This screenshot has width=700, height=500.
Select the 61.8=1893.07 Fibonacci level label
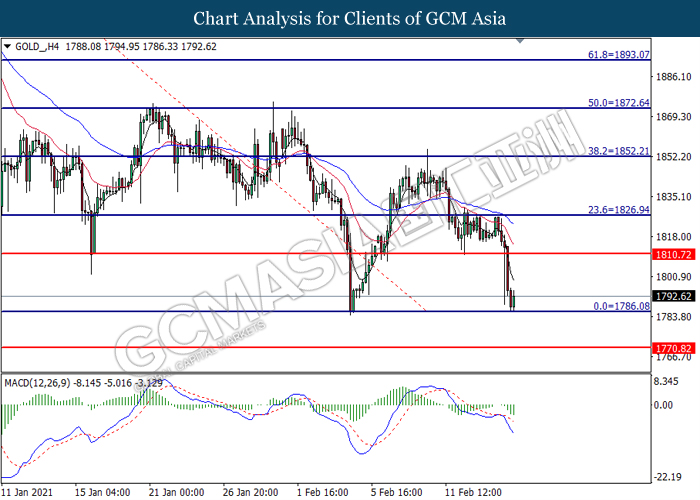pos(619,54)
